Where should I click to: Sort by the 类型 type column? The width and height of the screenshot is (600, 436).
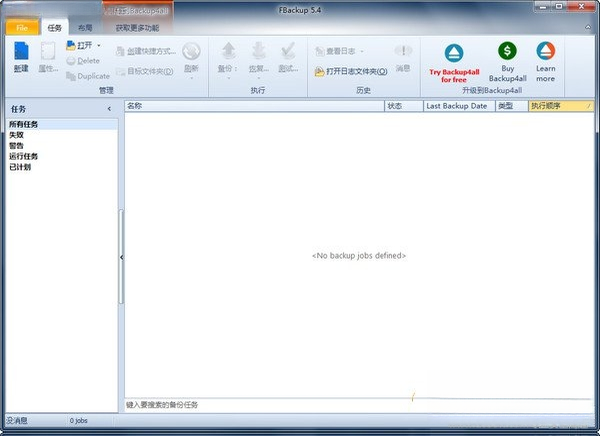point(512,106)
